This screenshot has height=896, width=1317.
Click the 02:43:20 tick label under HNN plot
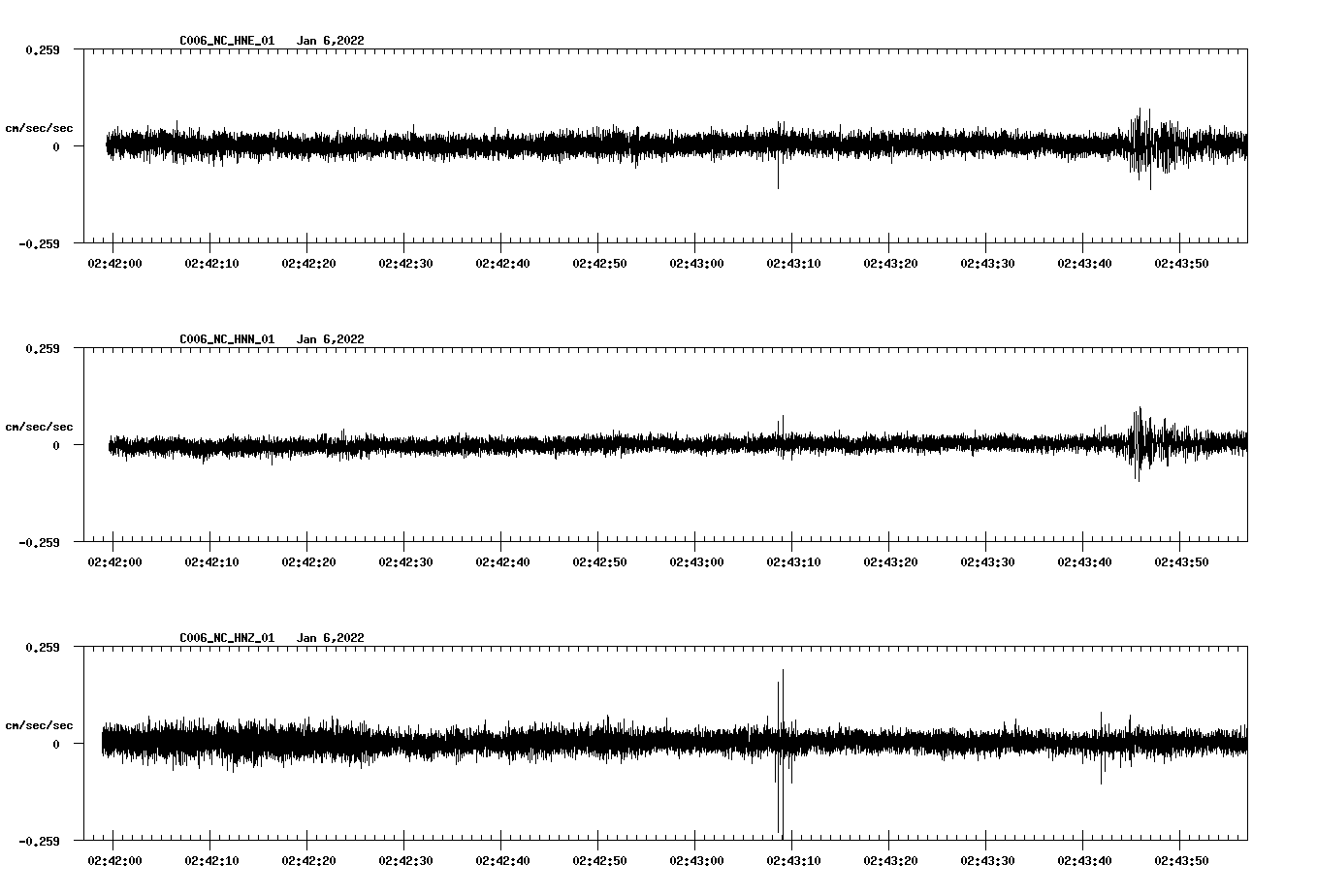890,561
